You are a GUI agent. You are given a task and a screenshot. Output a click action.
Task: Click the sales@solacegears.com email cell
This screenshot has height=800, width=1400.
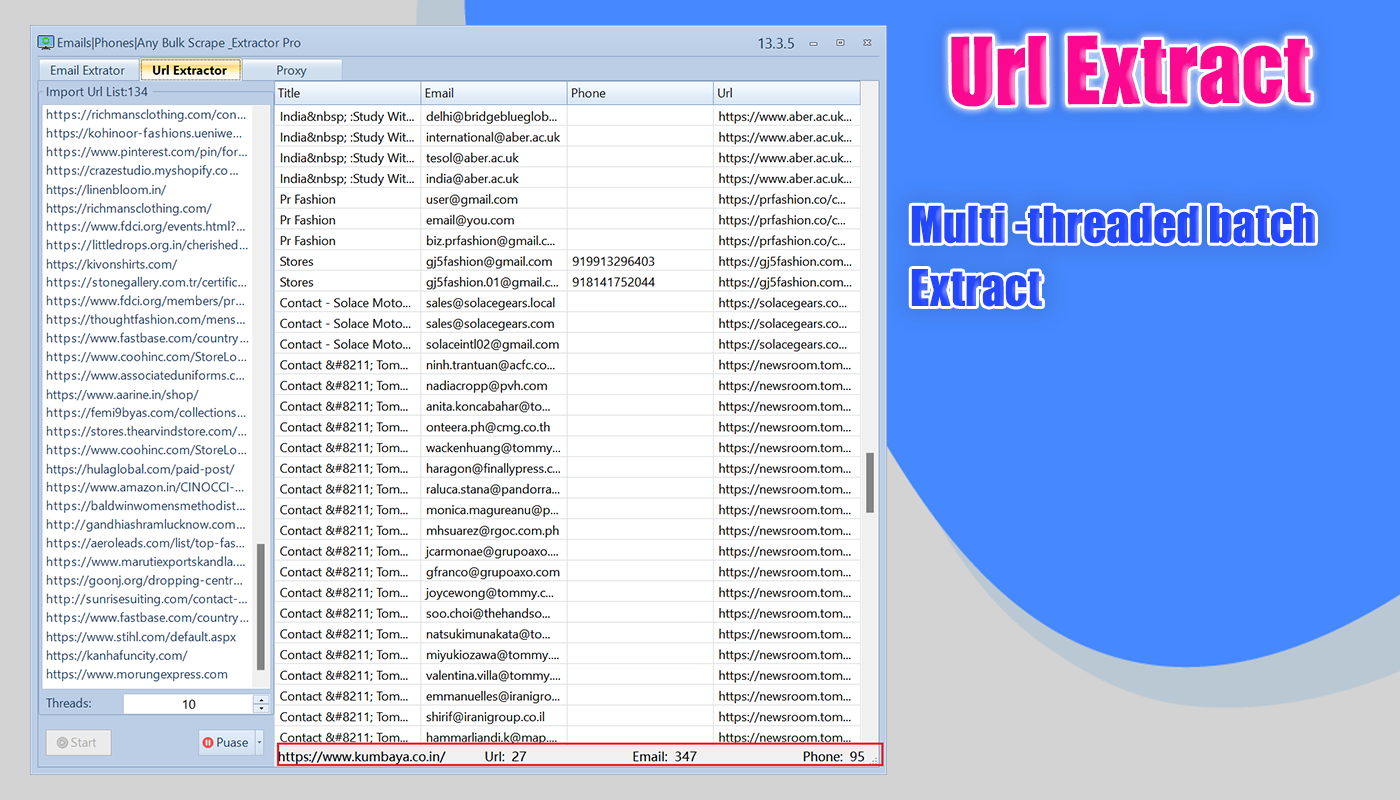(494, 323)
